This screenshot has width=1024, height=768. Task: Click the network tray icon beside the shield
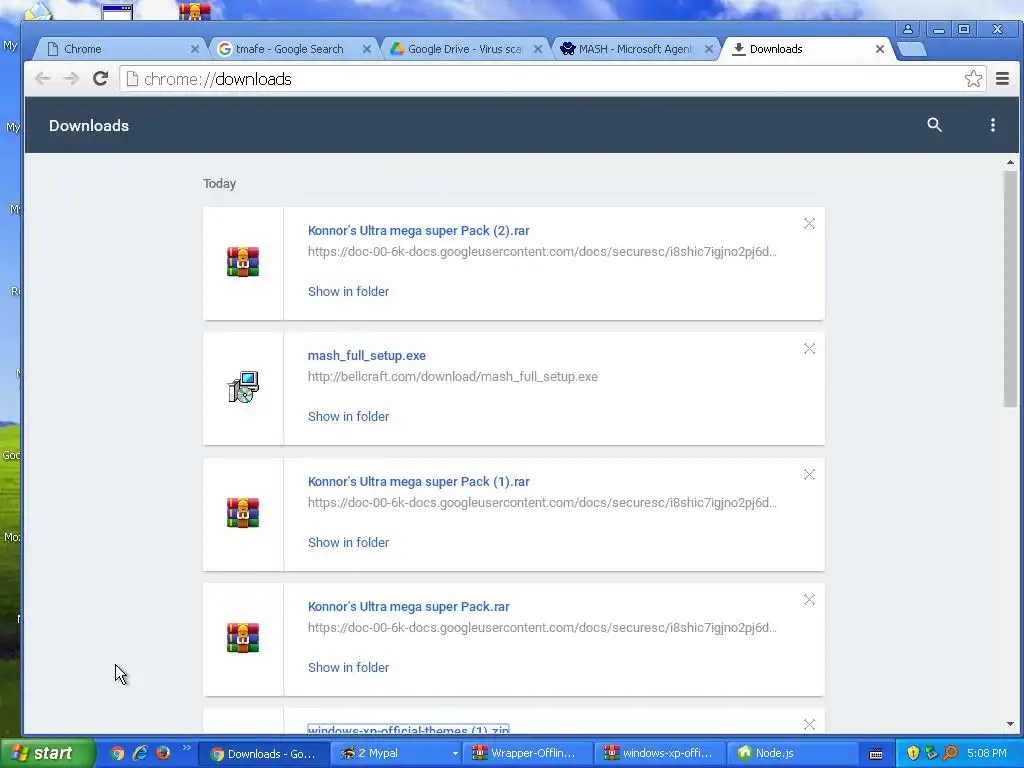point(932,753)
